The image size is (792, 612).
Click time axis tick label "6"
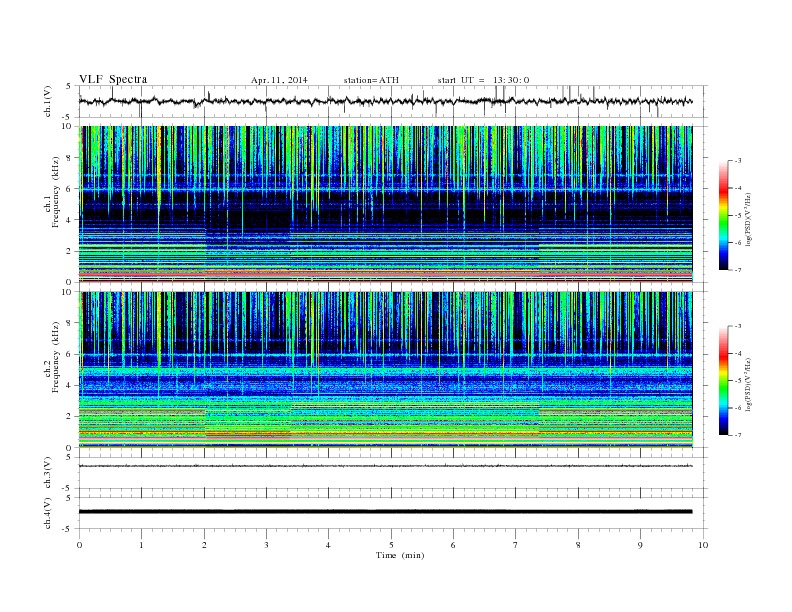click(453, 545)
